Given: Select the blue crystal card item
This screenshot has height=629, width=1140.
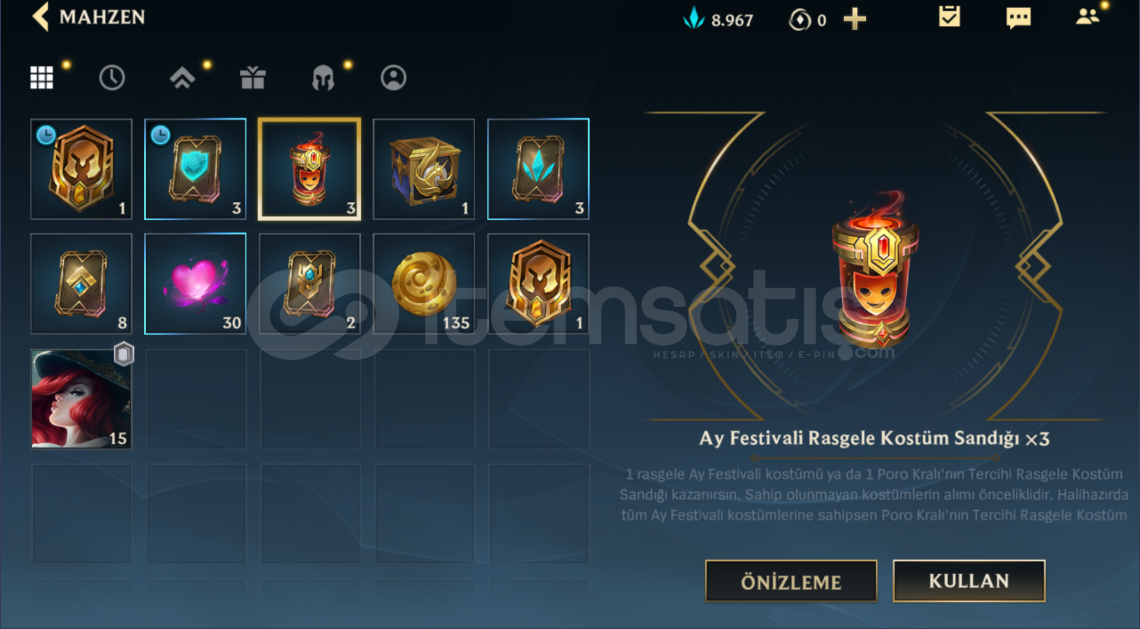Looking at the screenshot, I should (538, 169).
